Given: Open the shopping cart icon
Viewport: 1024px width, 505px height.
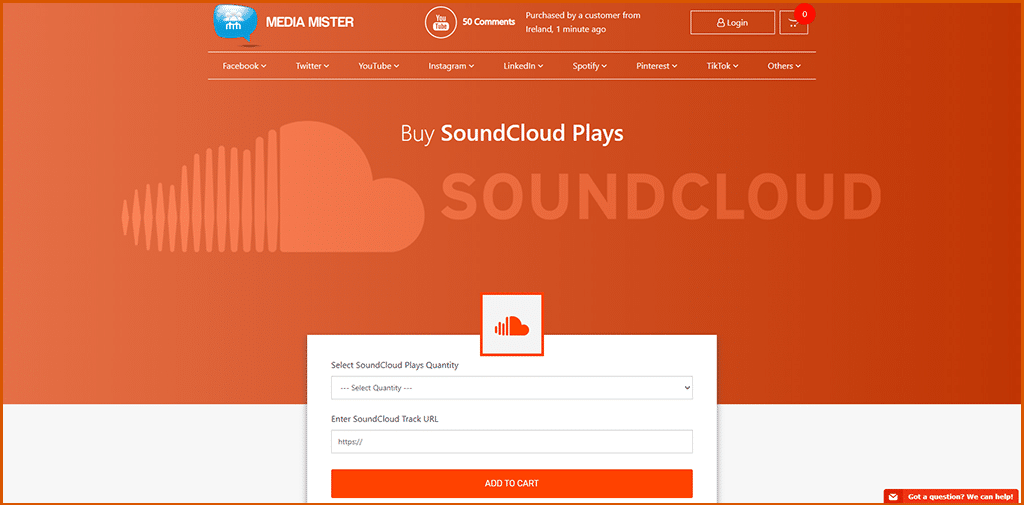Looking at the screenshot, I should coord(793,23).
